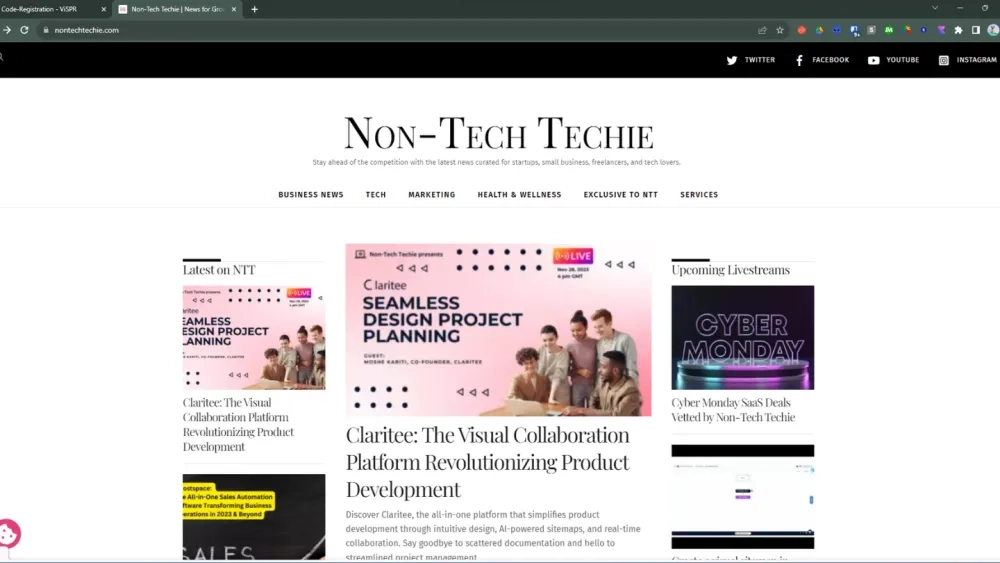Open cookie preferences cookie icon
The width and height of the screenshot is (1000, 563).
click(x=9, y=534)
